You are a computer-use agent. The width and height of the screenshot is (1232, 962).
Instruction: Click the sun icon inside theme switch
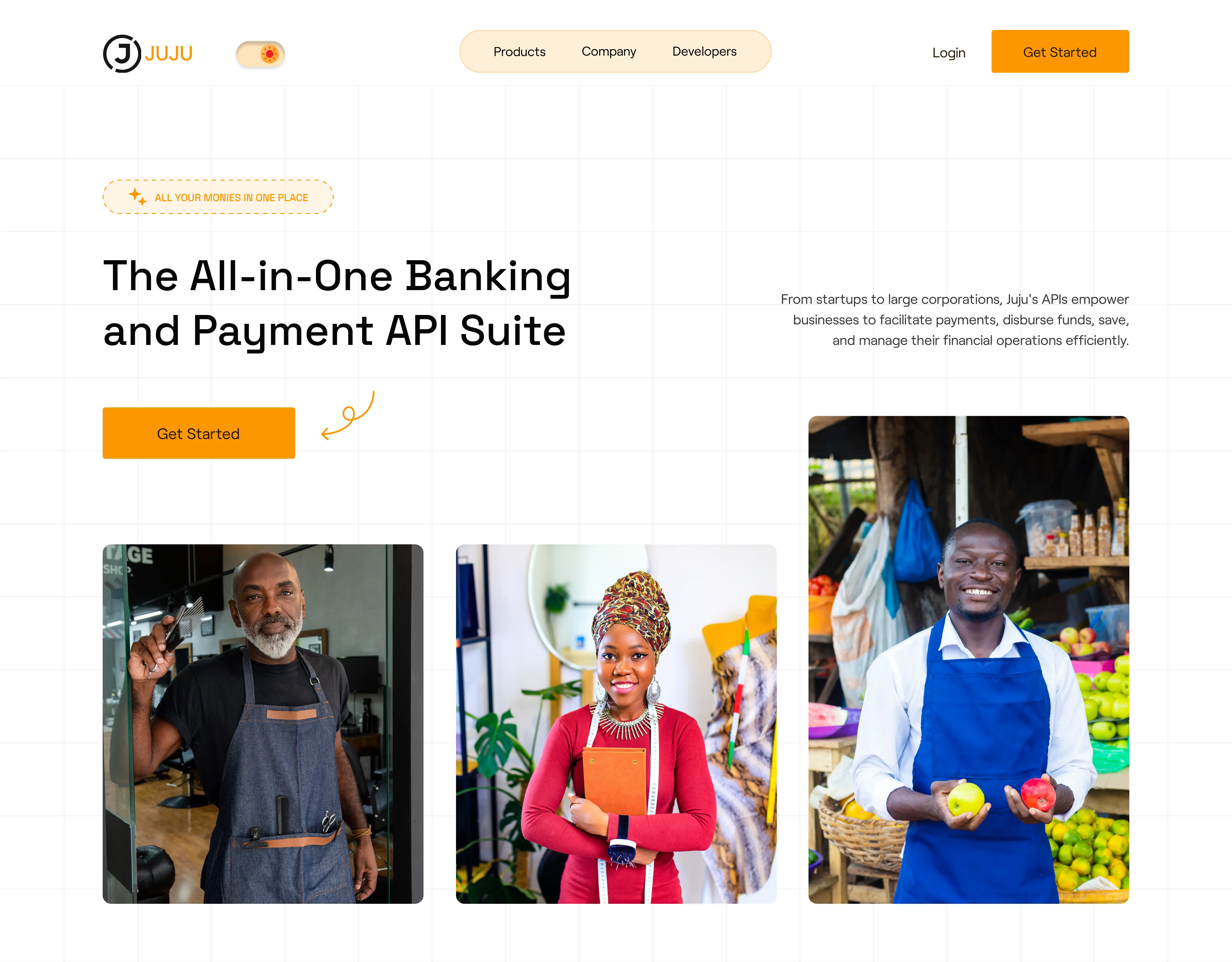pyautogui.click(x=270, y=54)
